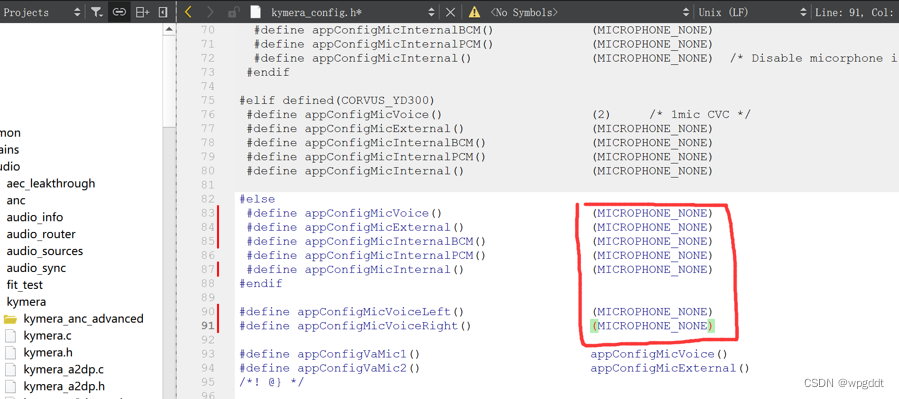Click the #endif on line 88

pyautogui.click(x=261, y=283)
